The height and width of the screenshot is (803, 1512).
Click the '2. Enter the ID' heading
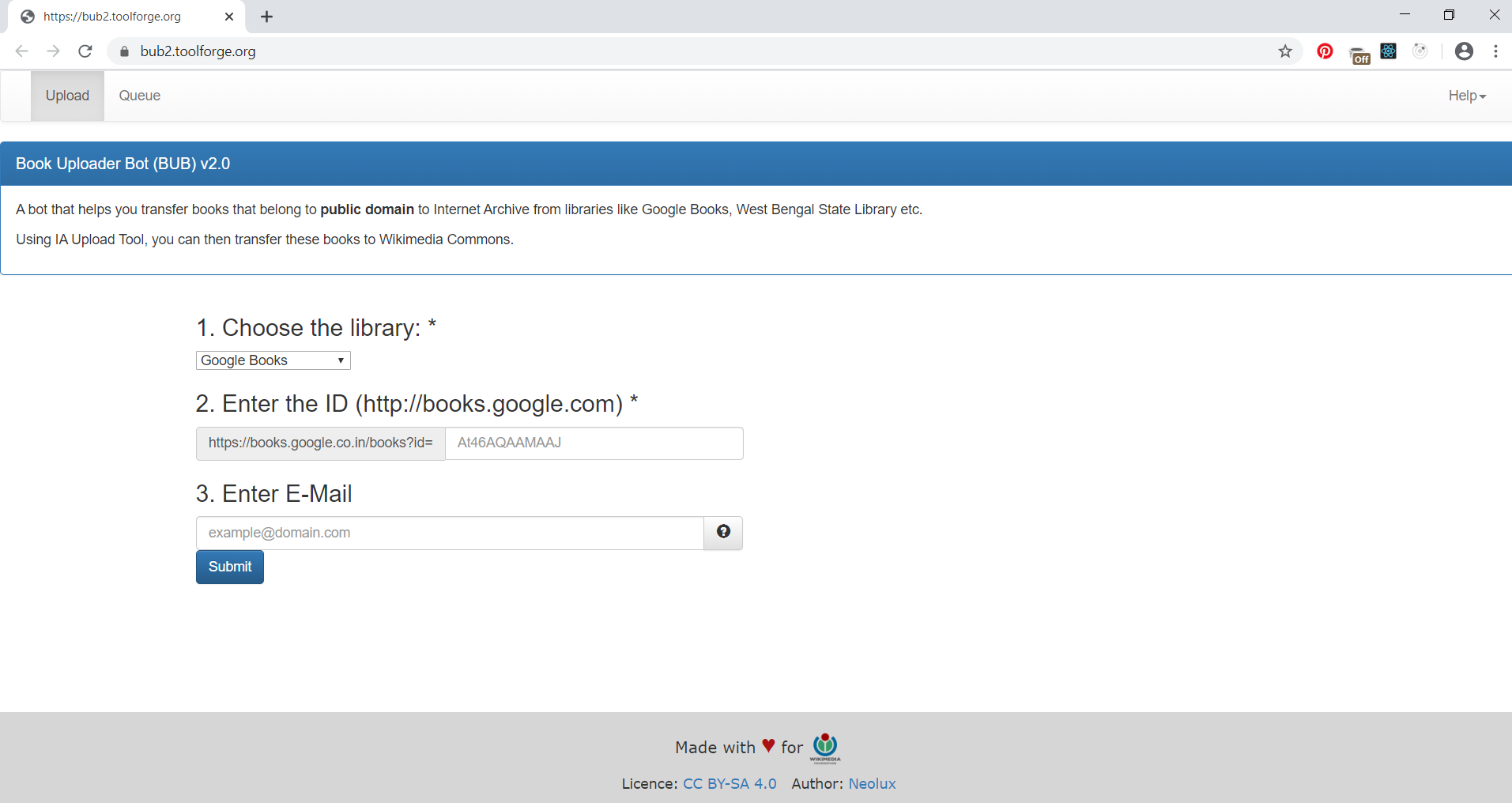click(417, 404)
